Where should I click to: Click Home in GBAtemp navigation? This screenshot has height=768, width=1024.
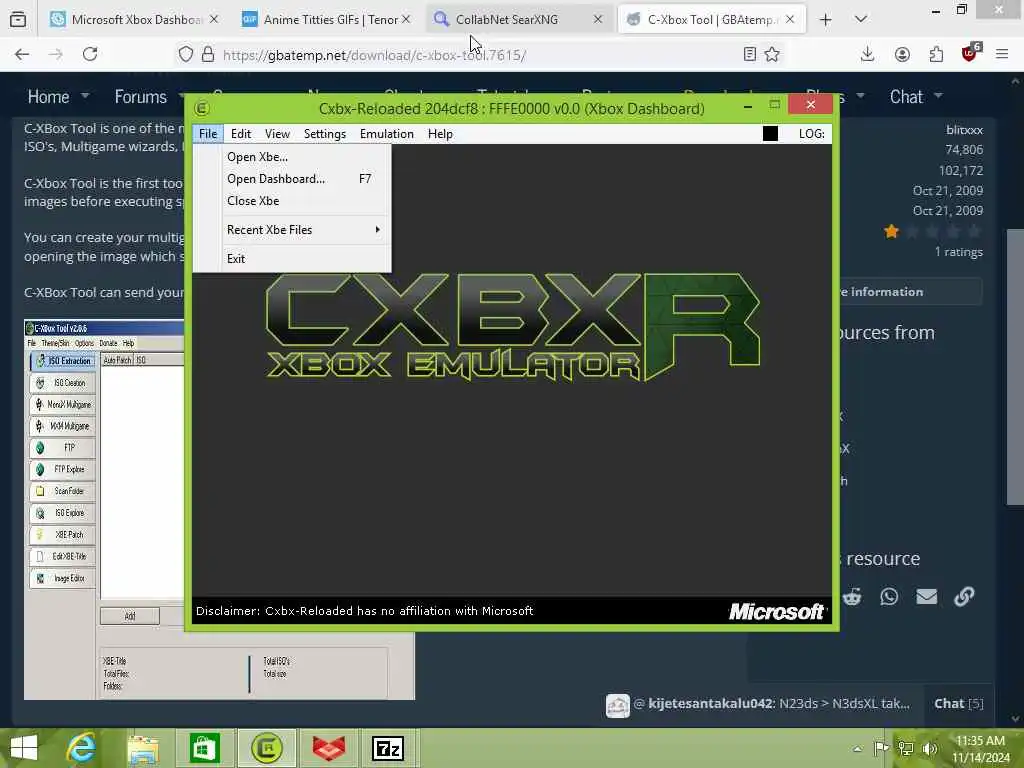[x=48, y=97]
